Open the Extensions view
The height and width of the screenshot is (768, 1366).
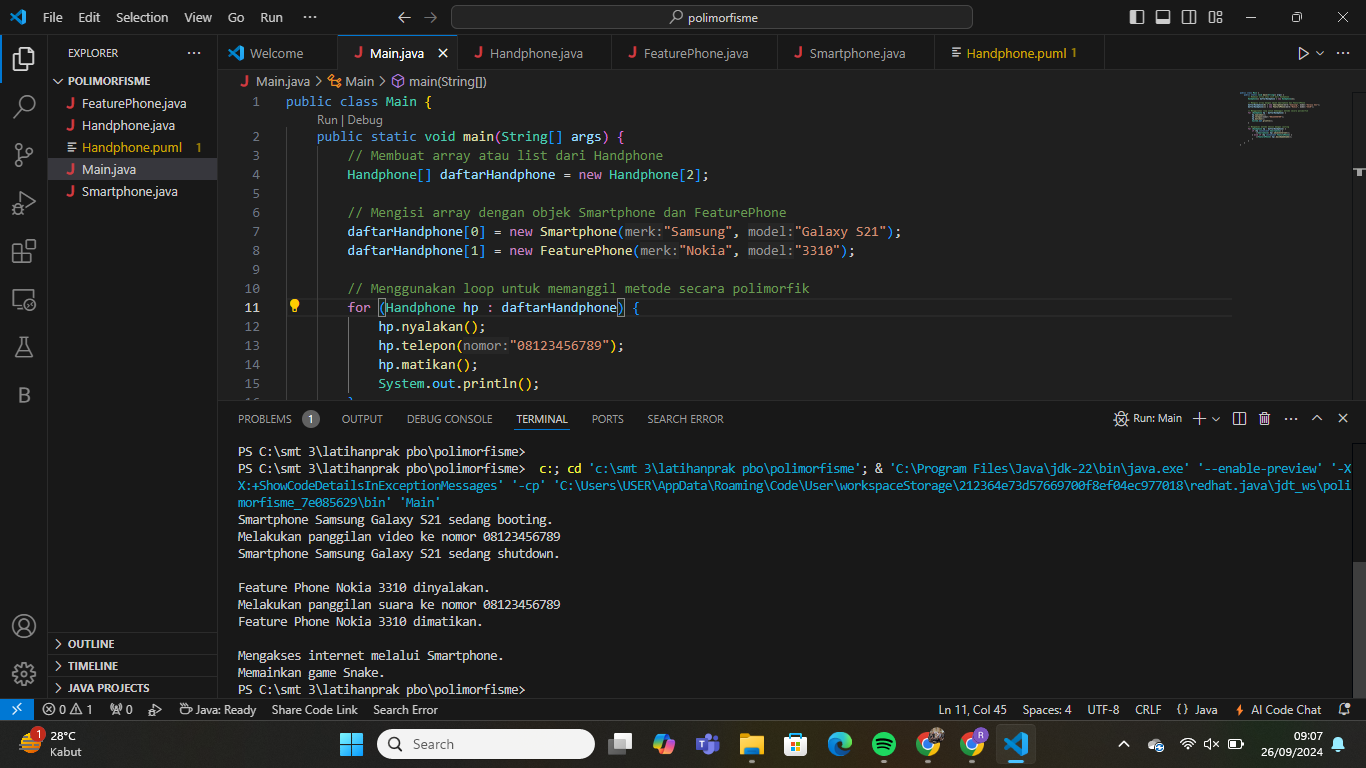[x=24, y=251]
